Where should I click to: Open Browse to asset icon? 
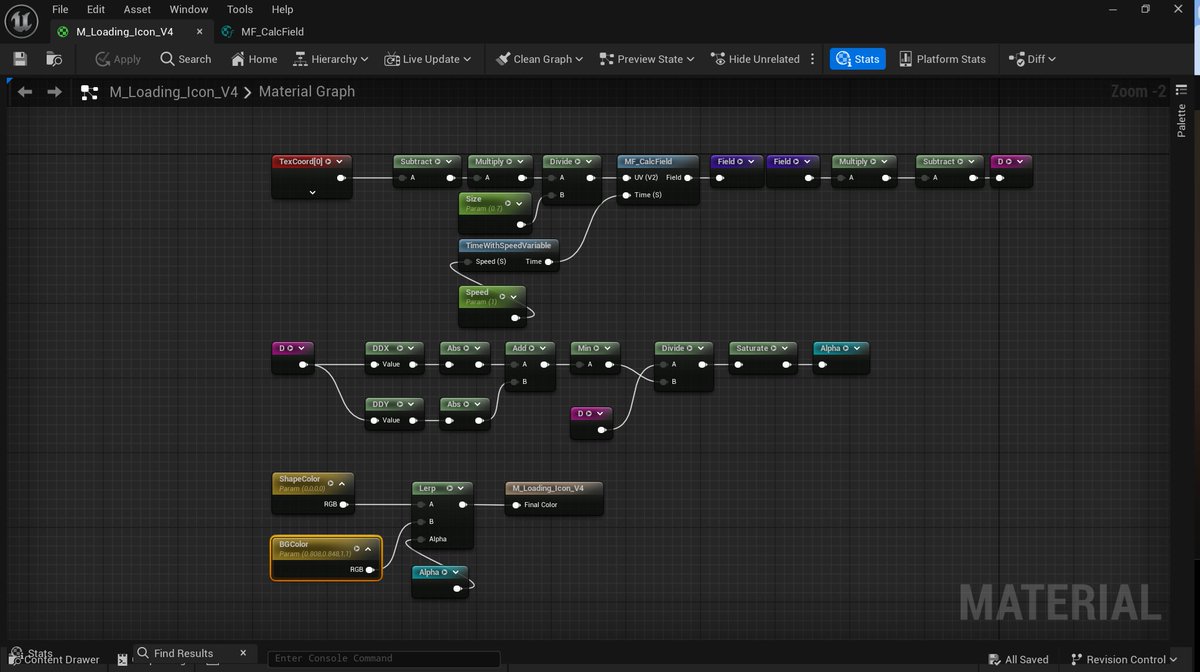click(x=54, y=59)
